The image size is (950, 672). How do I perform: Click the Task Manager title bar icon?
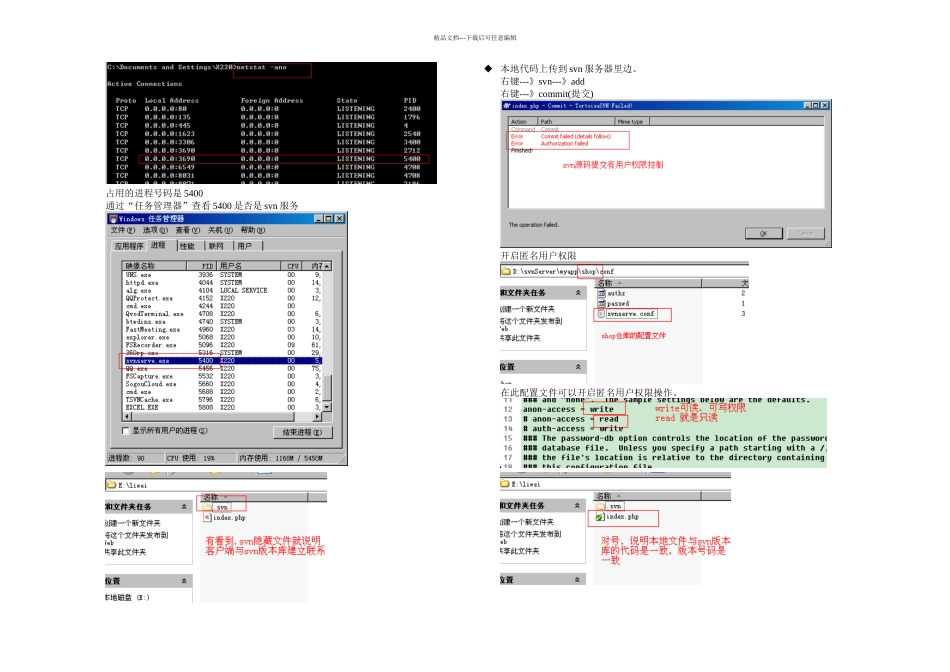113,219
